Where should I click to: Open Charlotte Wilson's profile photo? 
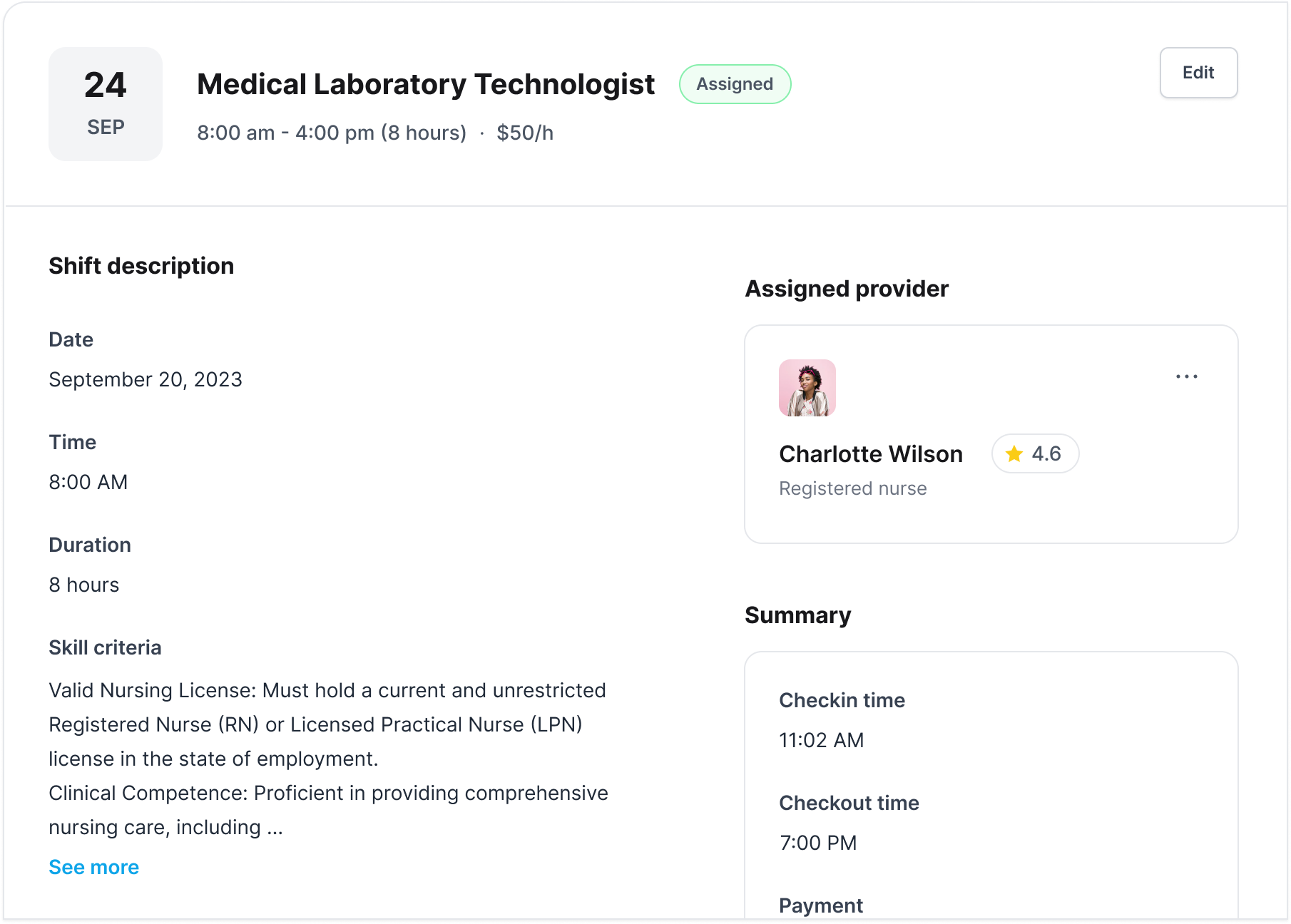tap(807, 388)
